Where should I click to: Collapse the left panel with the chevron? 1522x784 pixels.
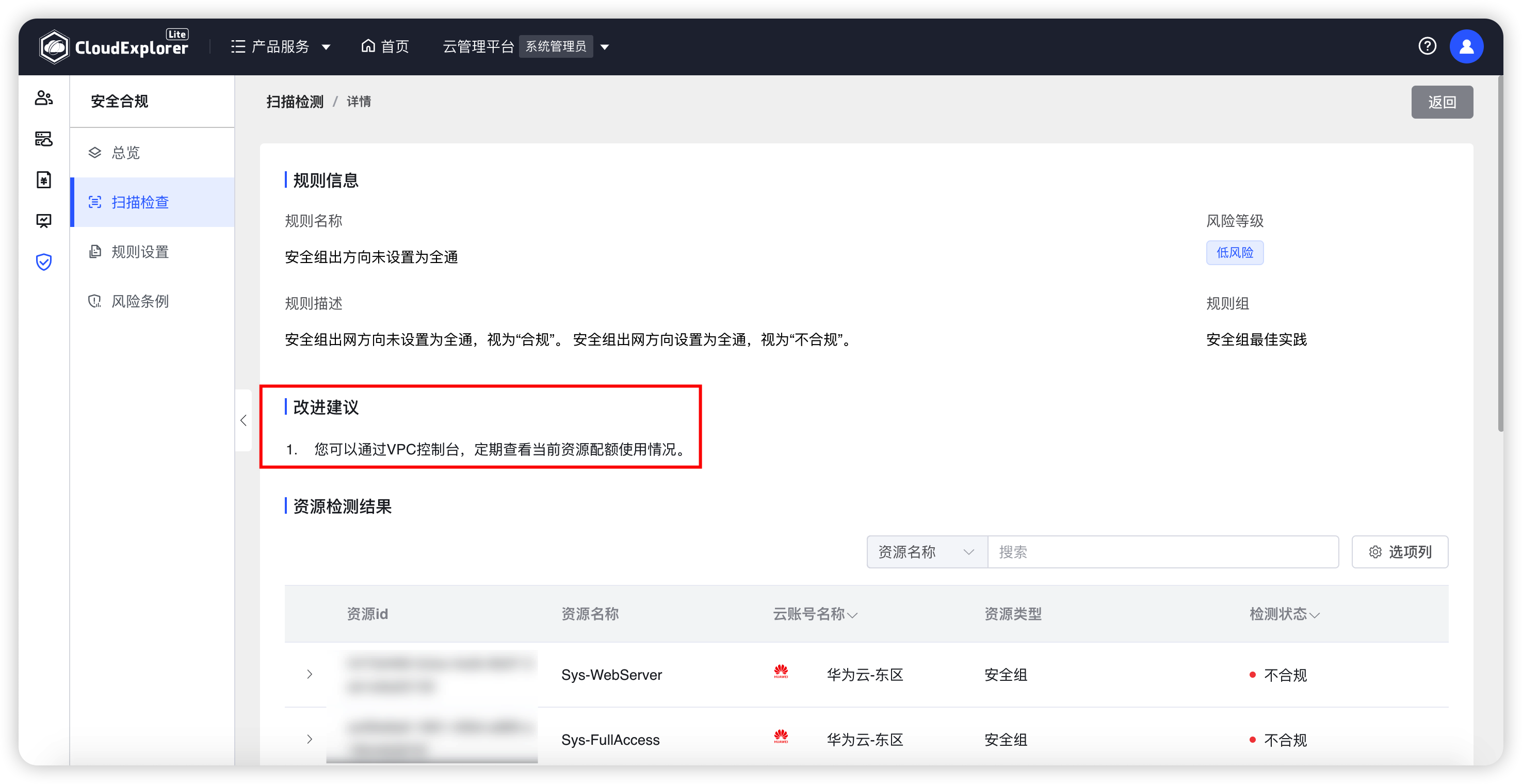(x=244, y=421)
